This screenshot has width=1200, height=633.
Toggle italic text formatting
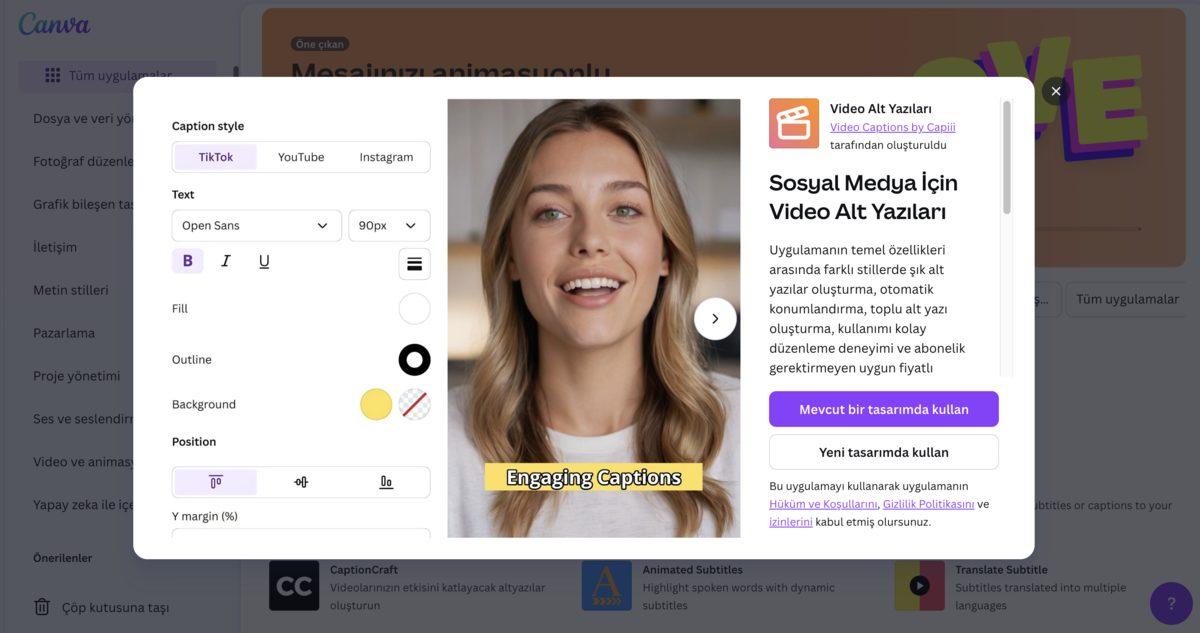[226, 261]
